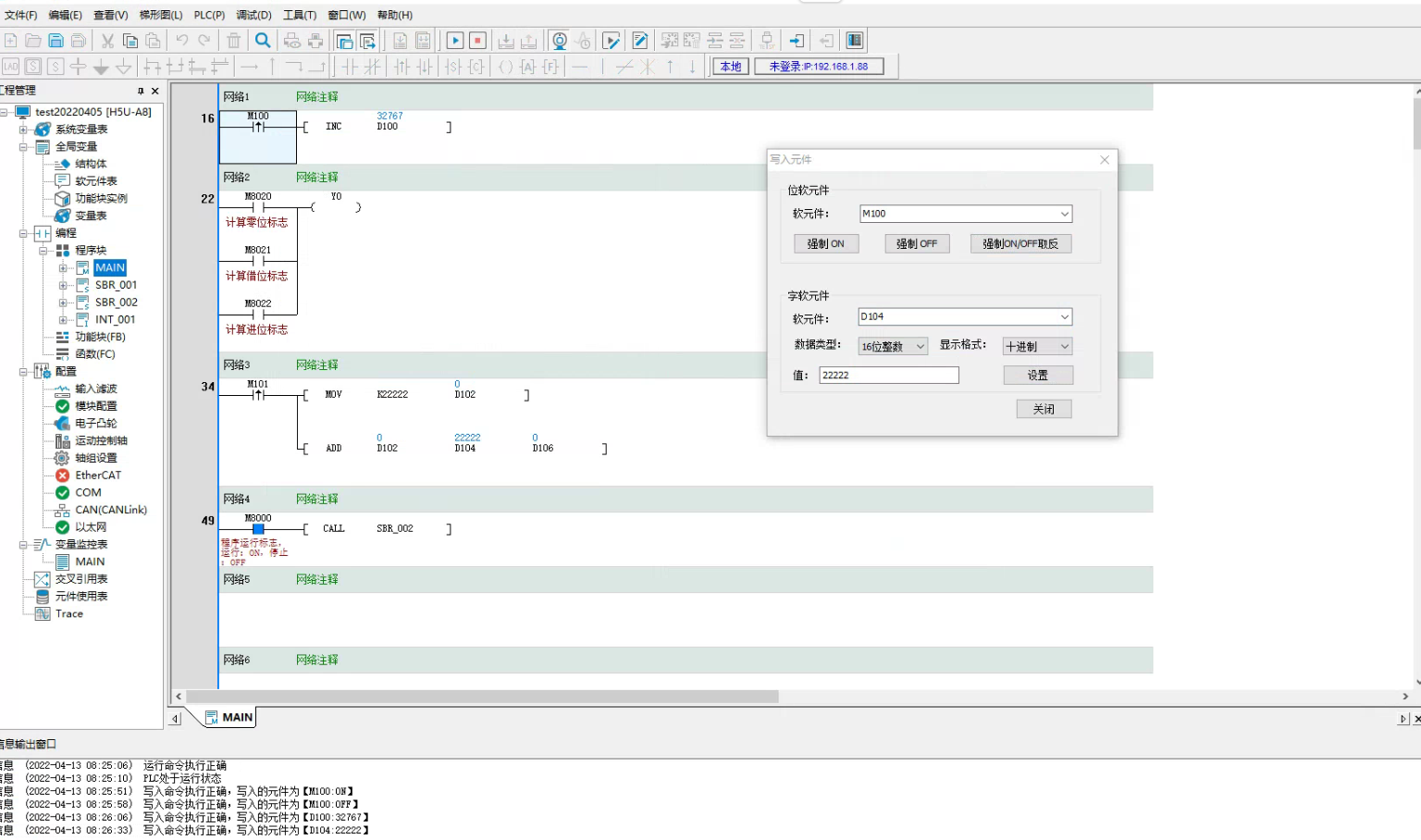
Task: Toggle 强制ON/OFF取反 for M100
Action: click(1020, 243)
